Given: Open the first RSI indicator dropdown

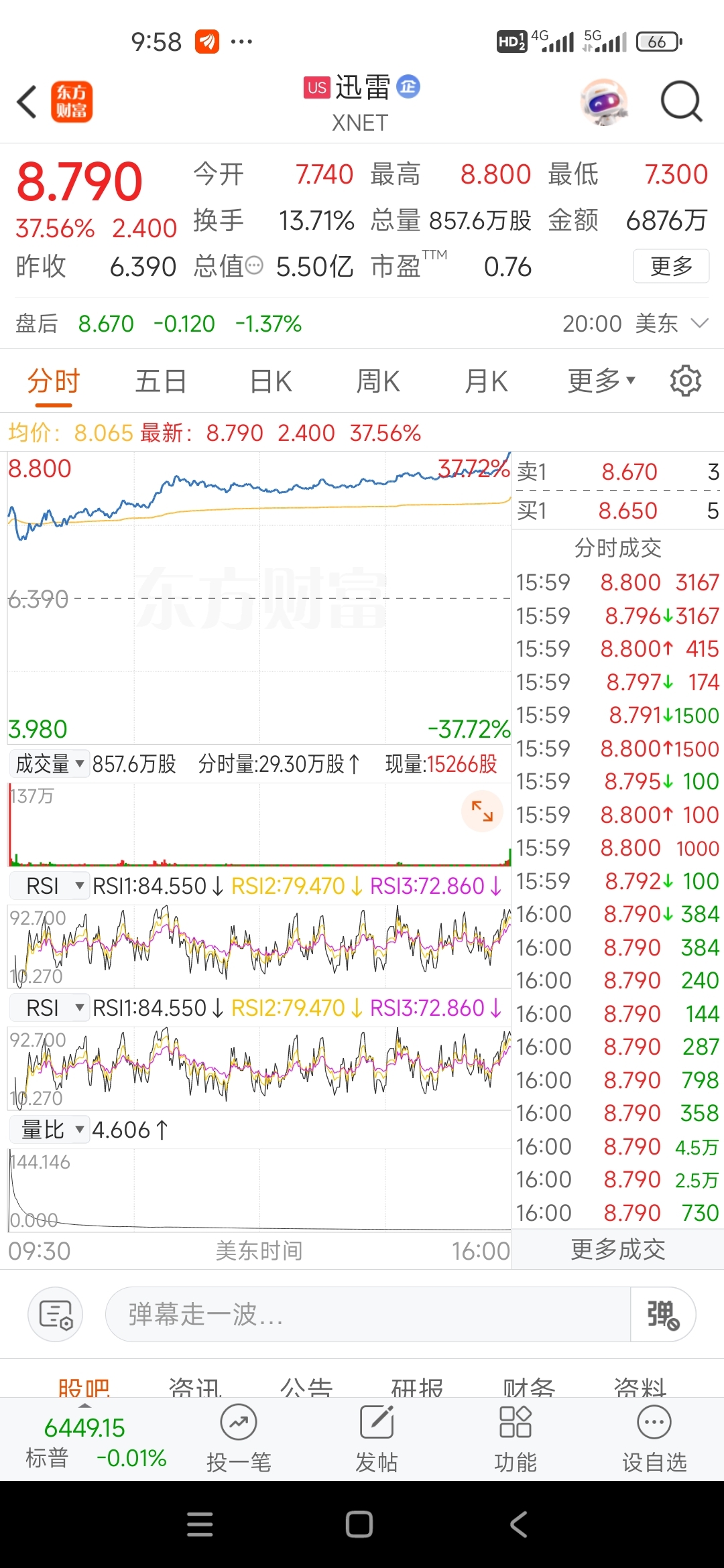Looking at the screenshot, I should (50, 886).
